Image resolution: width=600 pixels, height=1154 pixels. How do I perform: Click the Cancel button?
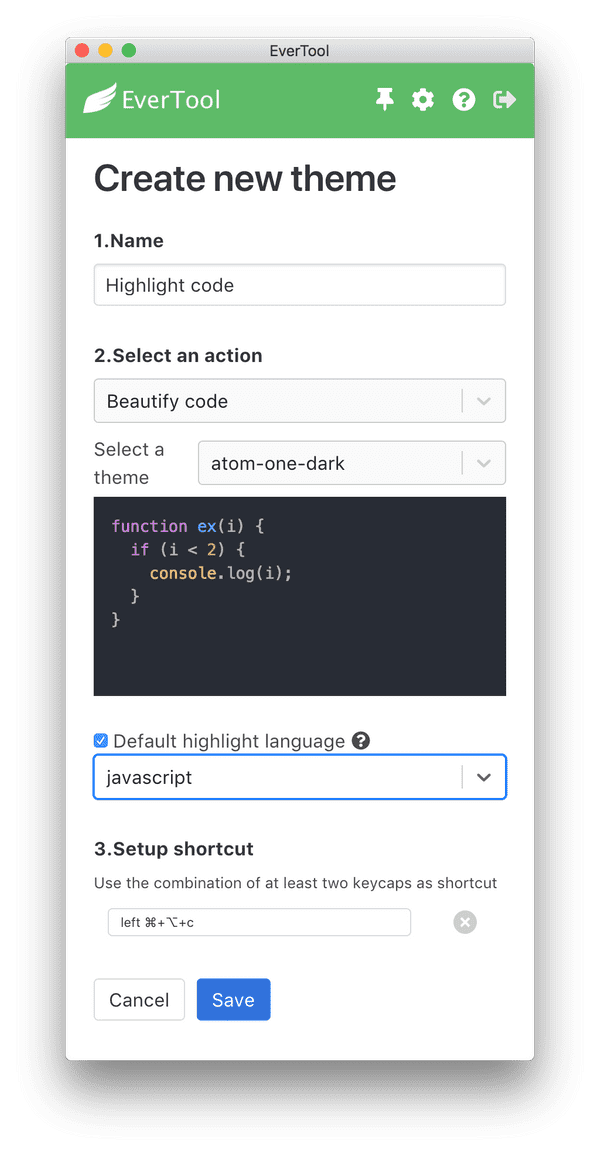139,999
